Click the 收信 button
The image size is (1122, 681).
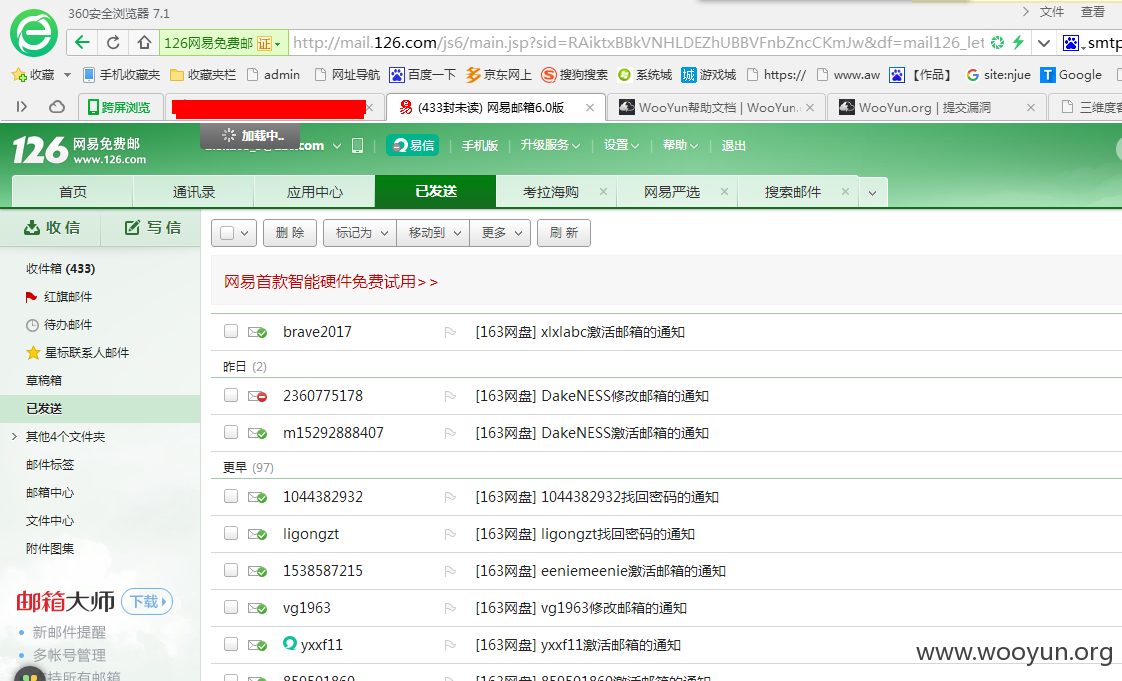pos(52,227)
